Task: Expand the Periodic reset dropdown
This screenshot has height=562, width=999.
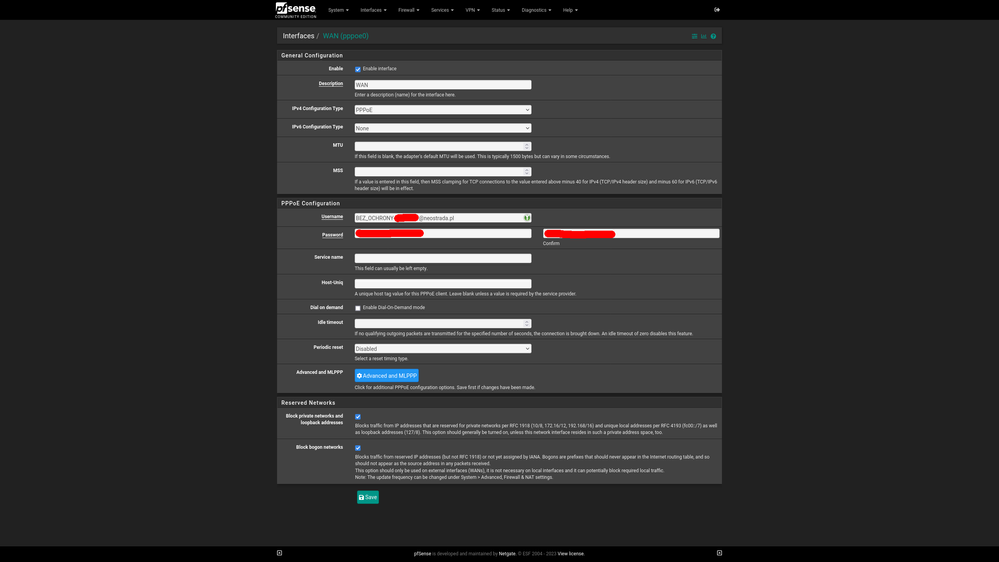Action: [x=442, y=349]
